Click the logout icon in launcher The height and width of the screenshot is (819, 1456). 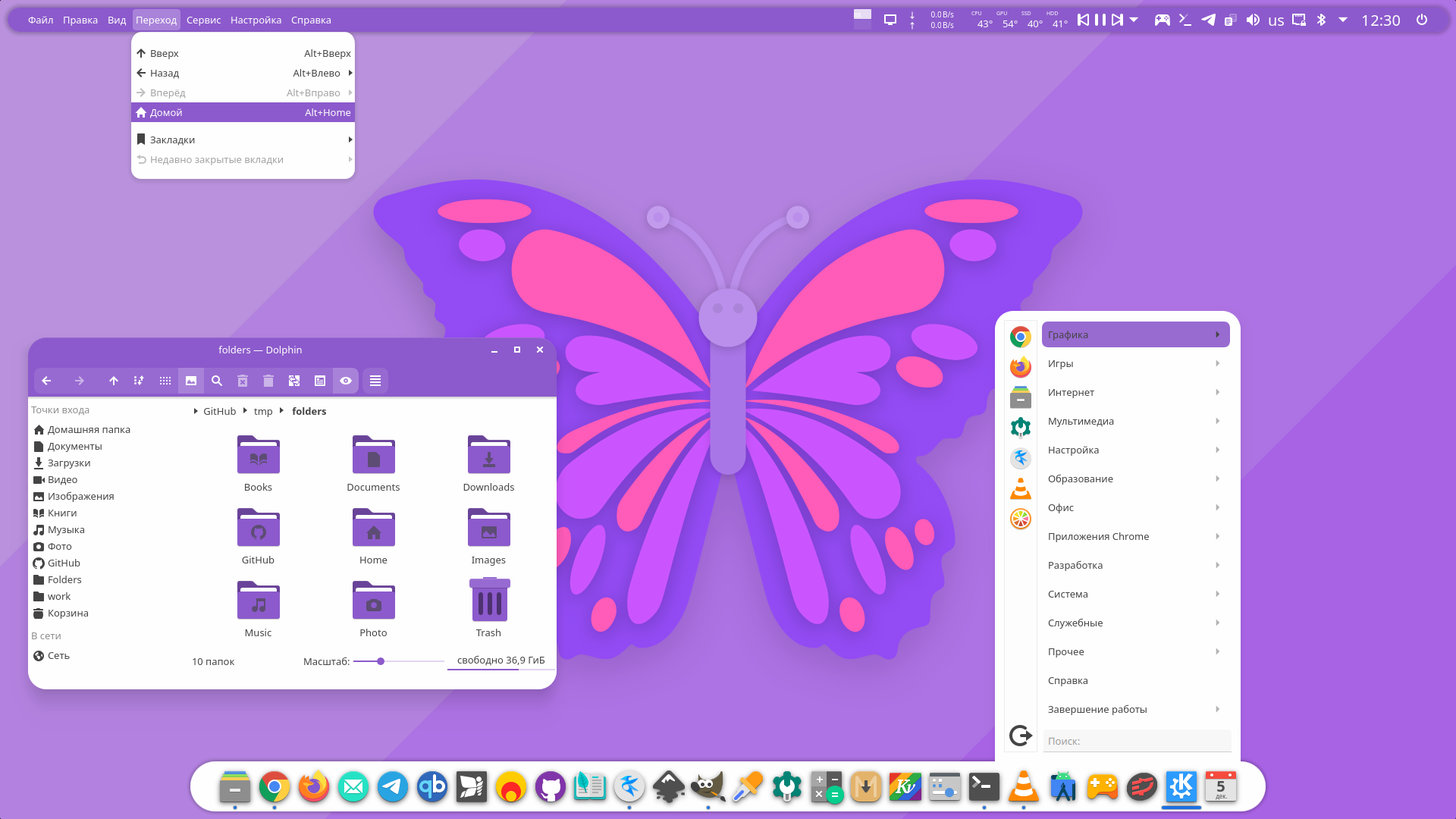click(x=1021, y=735)
